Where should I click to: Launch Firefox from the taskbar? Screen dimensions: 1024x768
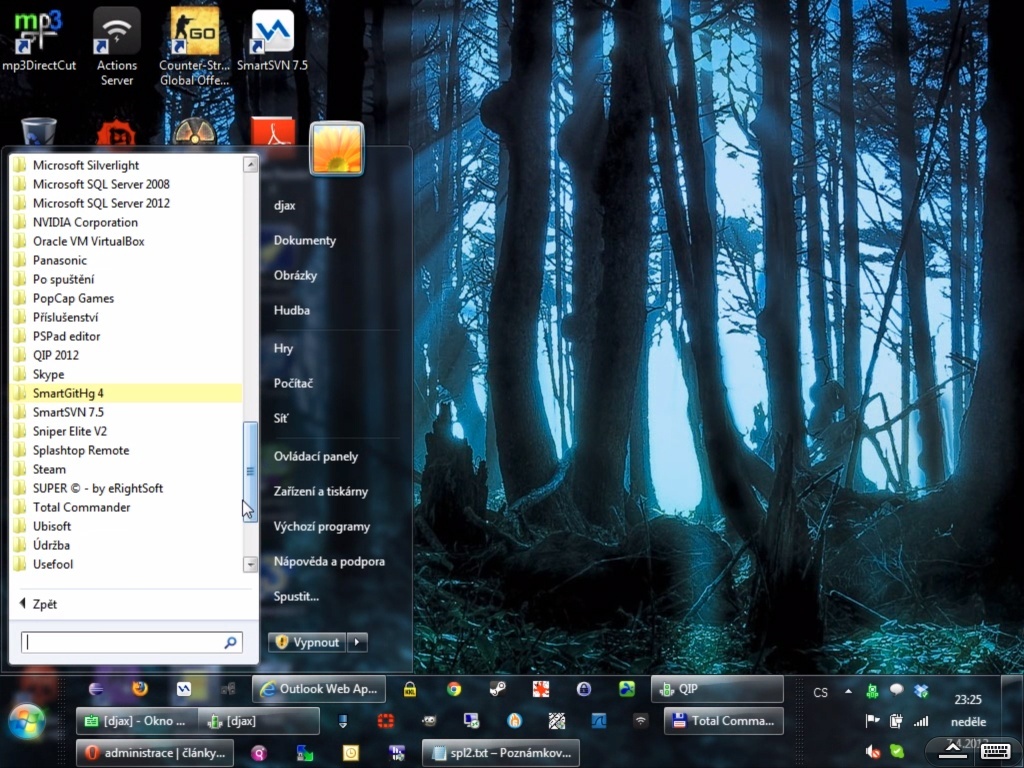tap(139, 690)
